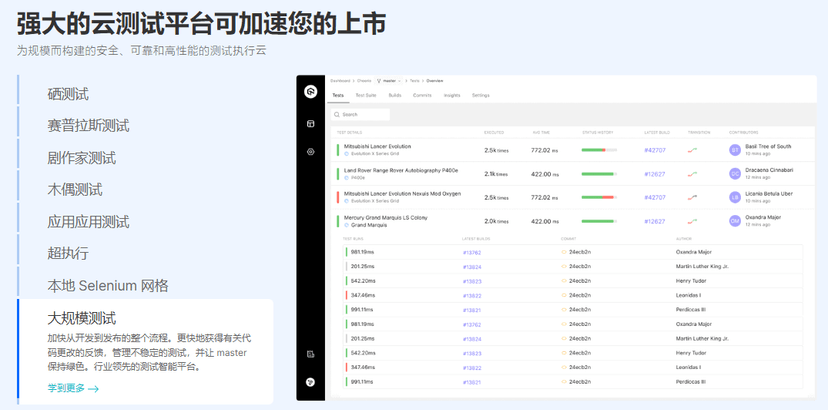Viewport: 828px width, 410px height.
Task: Expand the 超执行 list item
Action: tap(68, 254)
